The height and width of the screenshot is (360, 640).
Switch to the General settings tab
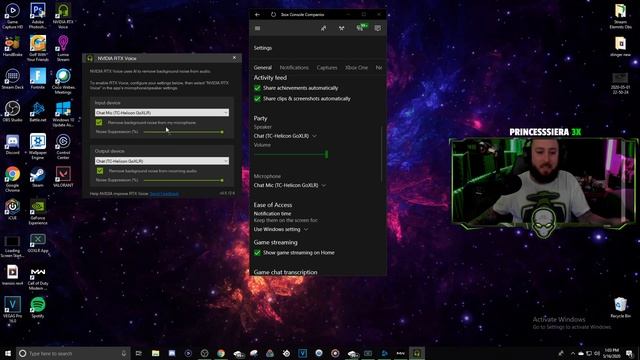pos(262,67)
